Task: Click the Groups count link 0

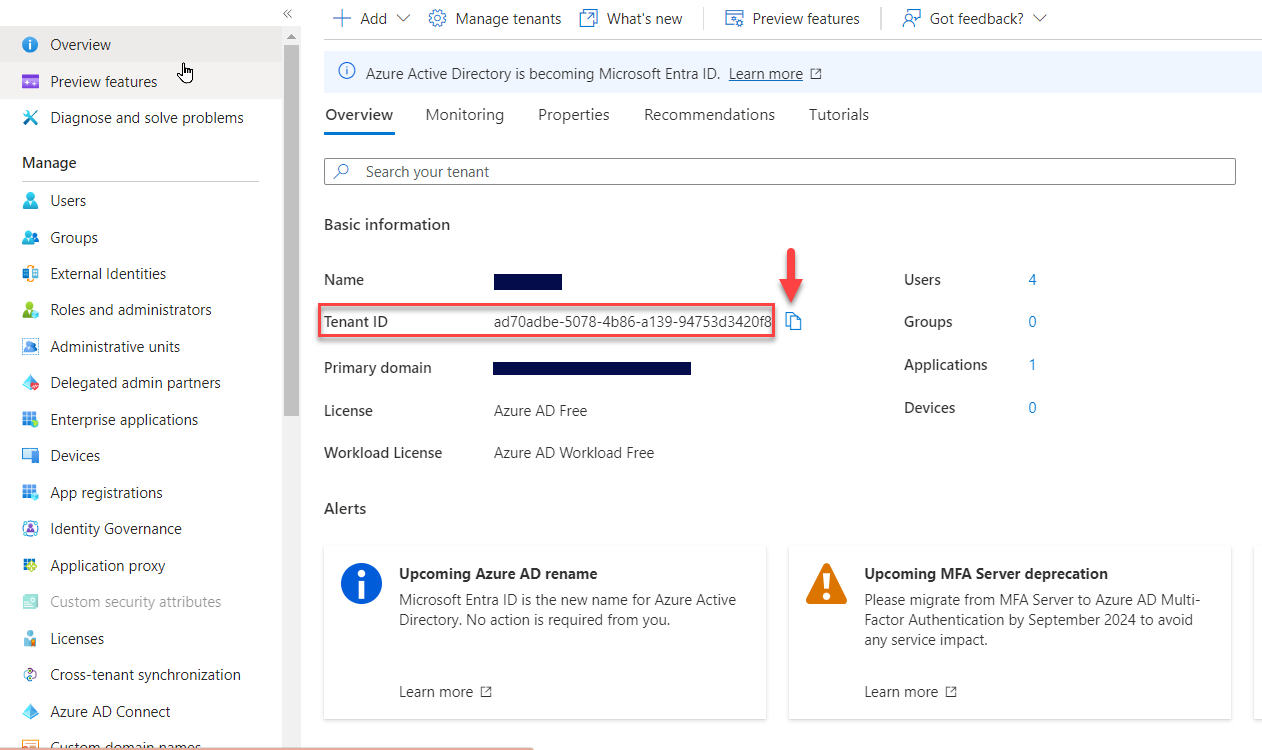Action: click(x=1033, y=322)
